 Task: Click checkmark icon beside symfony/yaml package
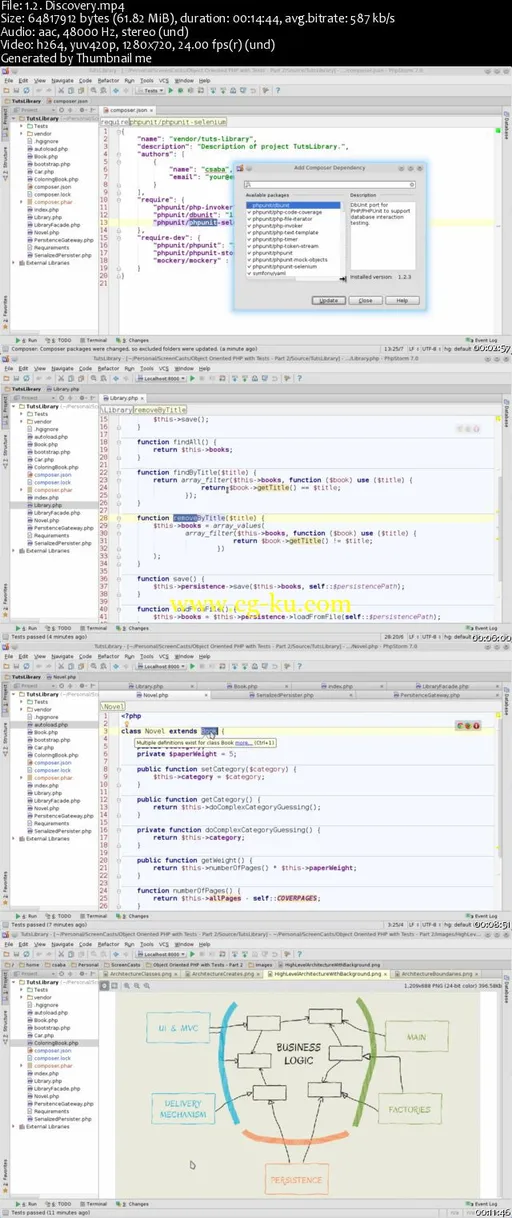[248, 273]
